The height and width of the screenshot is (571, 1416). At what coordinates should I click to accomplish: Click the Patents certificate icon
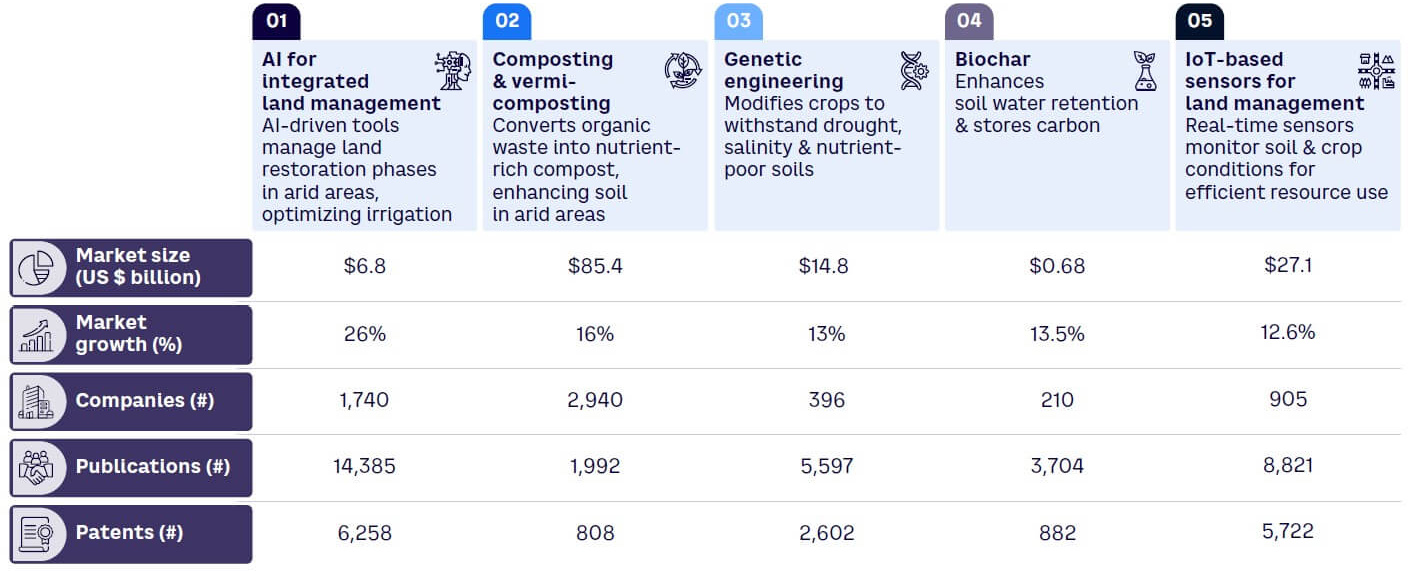tap(37, 533)
